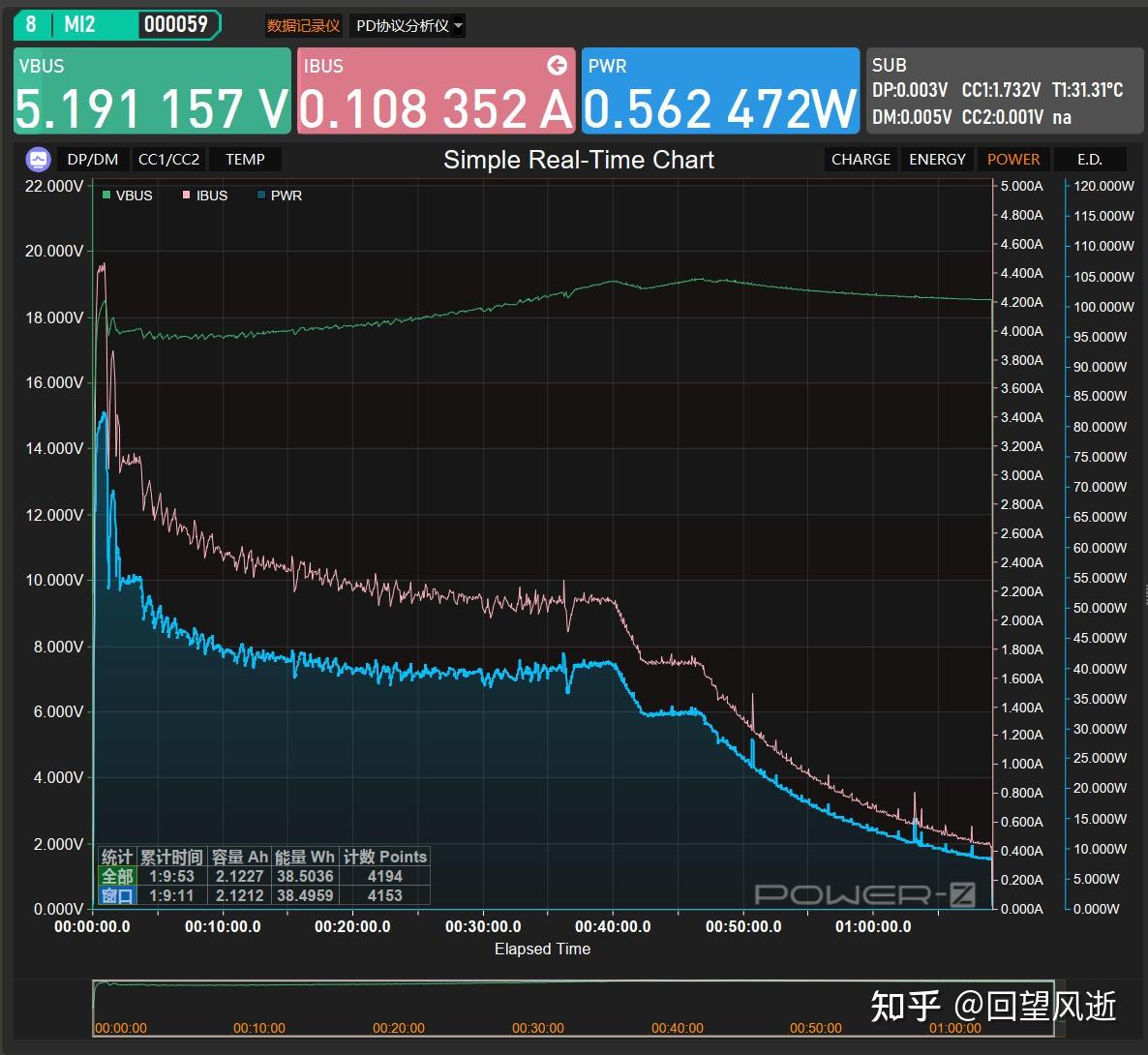Switch to the 数据记录仪 tab

click(x=303, y=25)
